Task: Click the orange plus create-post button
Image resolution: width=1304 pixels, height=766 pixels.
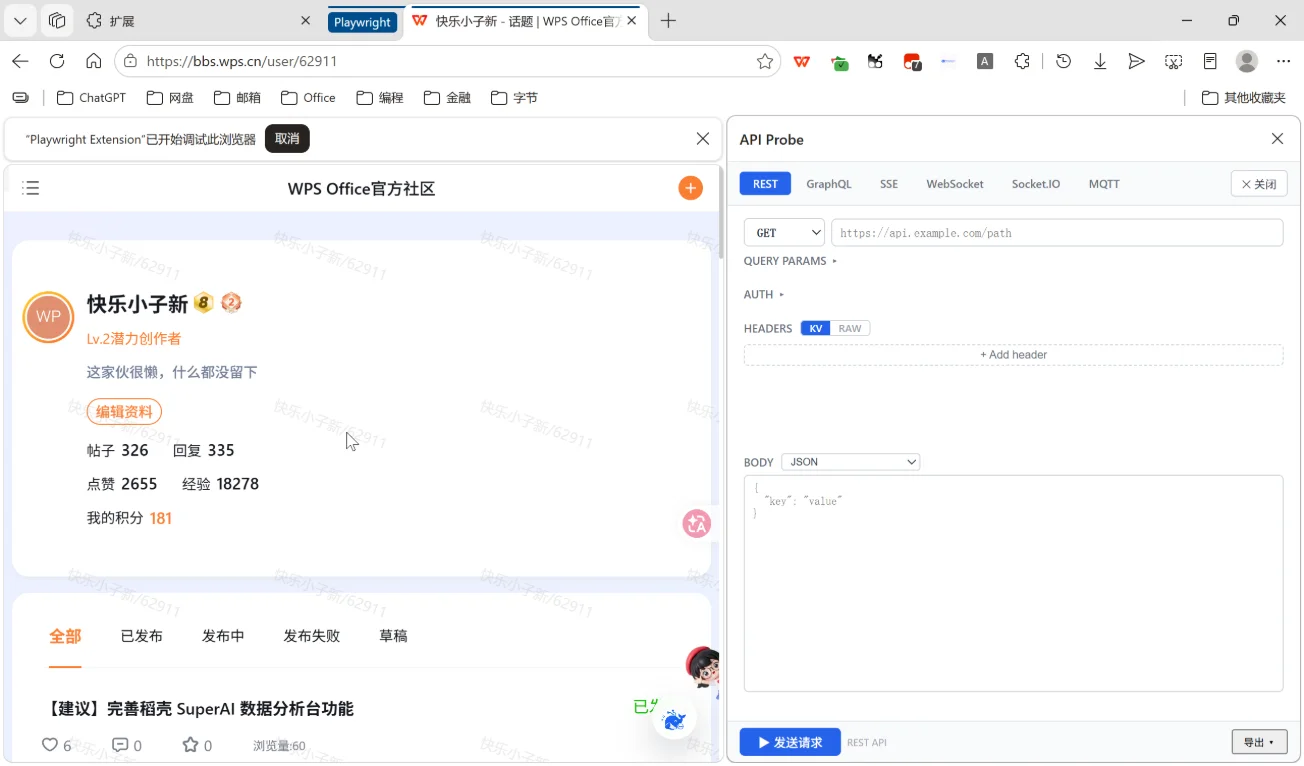Action: pyautogui.click(x=690, y=188)
